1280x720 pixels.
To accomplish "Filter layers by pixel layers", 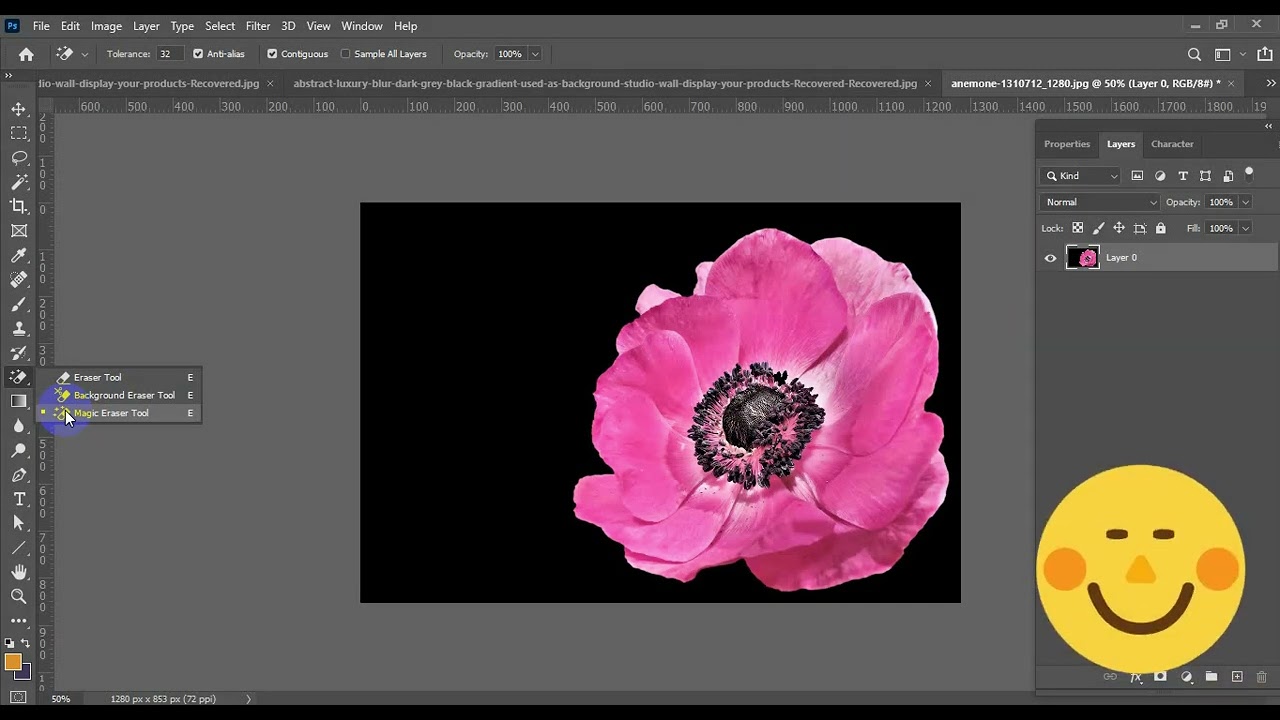I will click(1137, 176).
